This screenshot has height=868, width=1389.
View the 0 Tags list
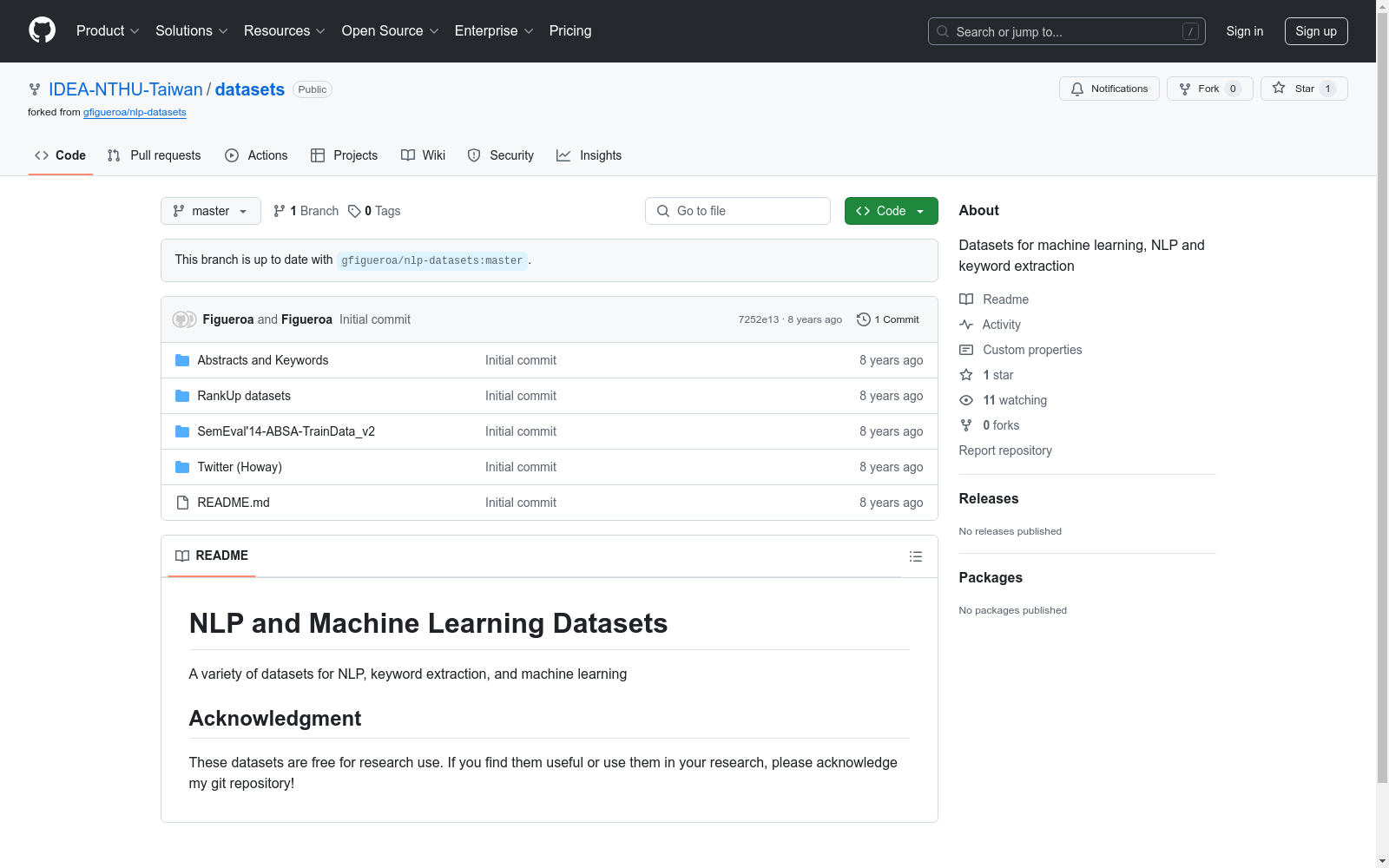tap(374, 211)
